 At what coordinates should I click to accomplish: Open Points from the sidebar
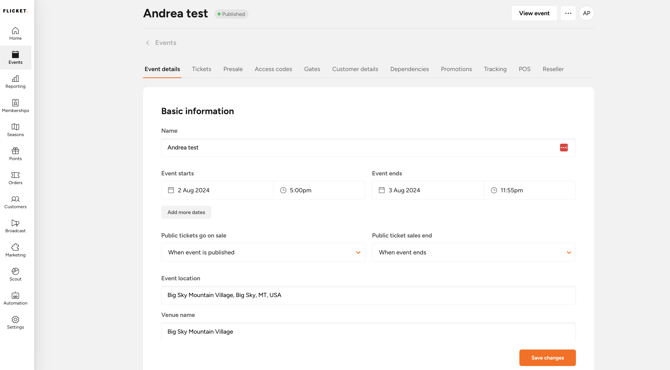click(x=15, y=154)
